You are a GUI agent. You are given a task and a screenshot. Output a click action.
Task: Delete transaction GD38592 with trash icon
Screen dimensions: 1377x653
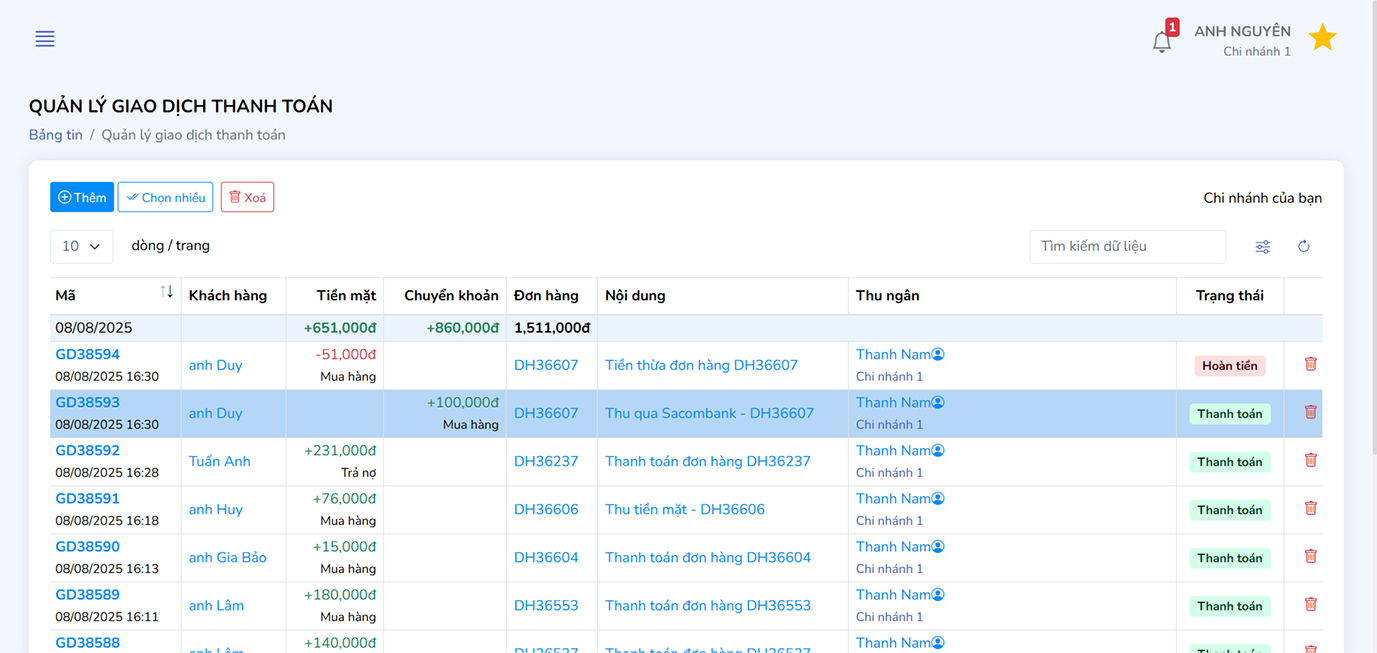1310,460
